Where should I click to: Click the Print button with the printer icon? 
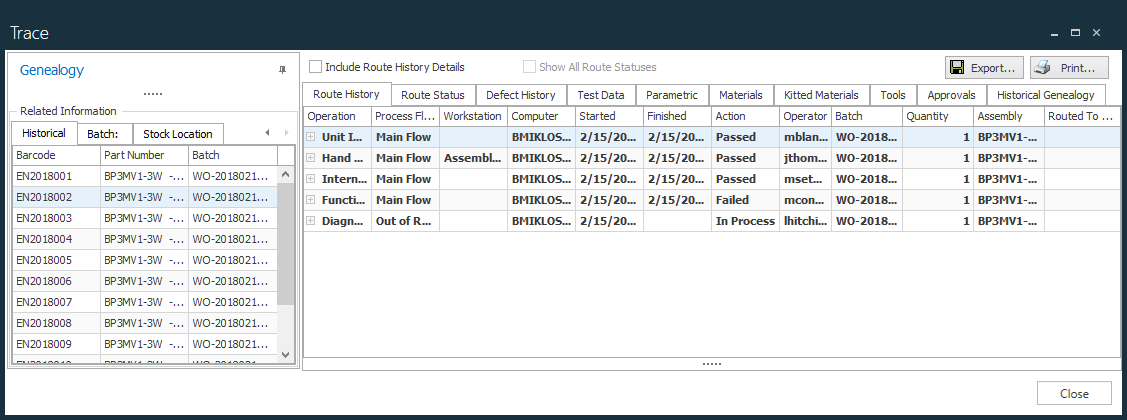[1069, 68]
